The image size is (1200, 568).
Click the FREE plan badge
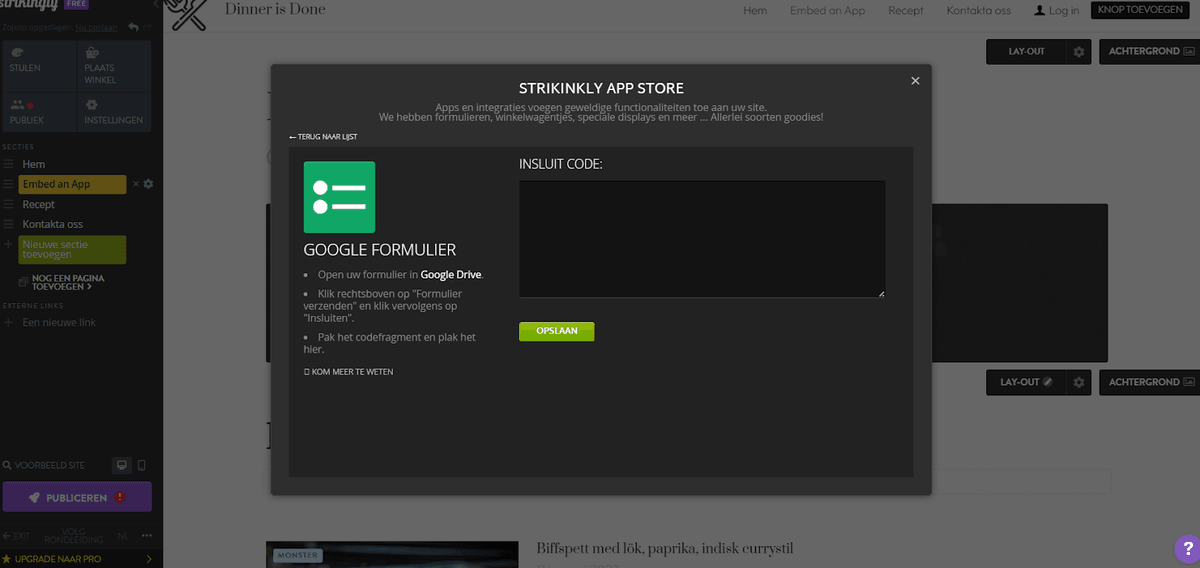pos(77,4)
